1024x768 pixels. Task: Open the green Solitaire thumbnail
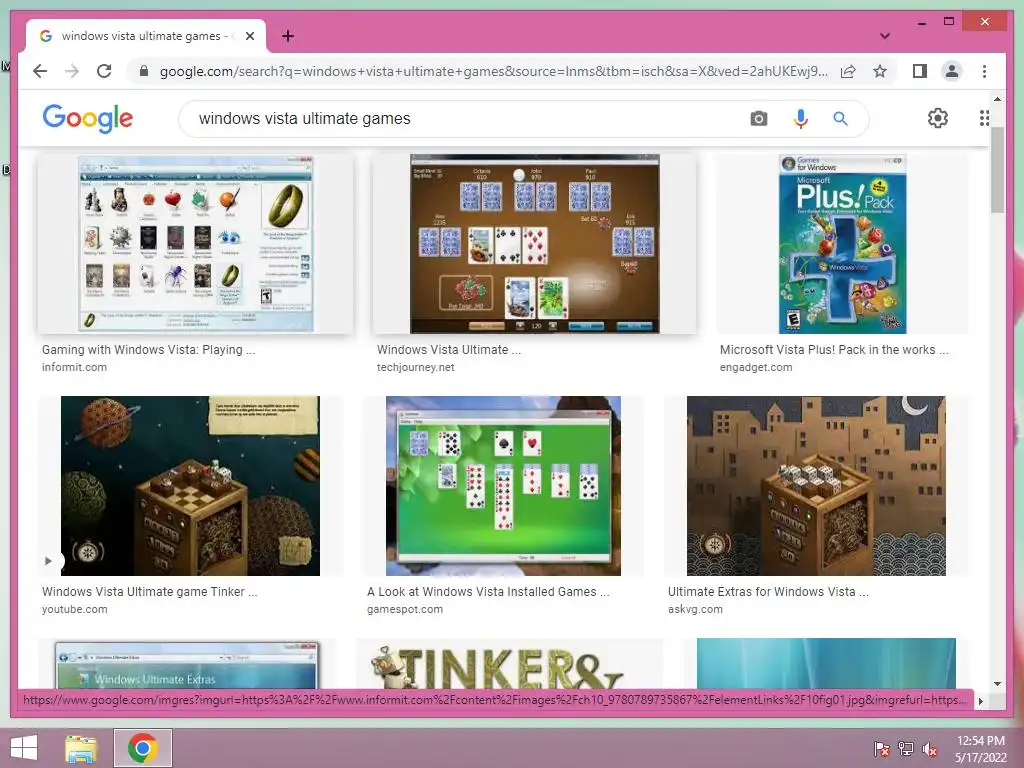pos(504,486)
